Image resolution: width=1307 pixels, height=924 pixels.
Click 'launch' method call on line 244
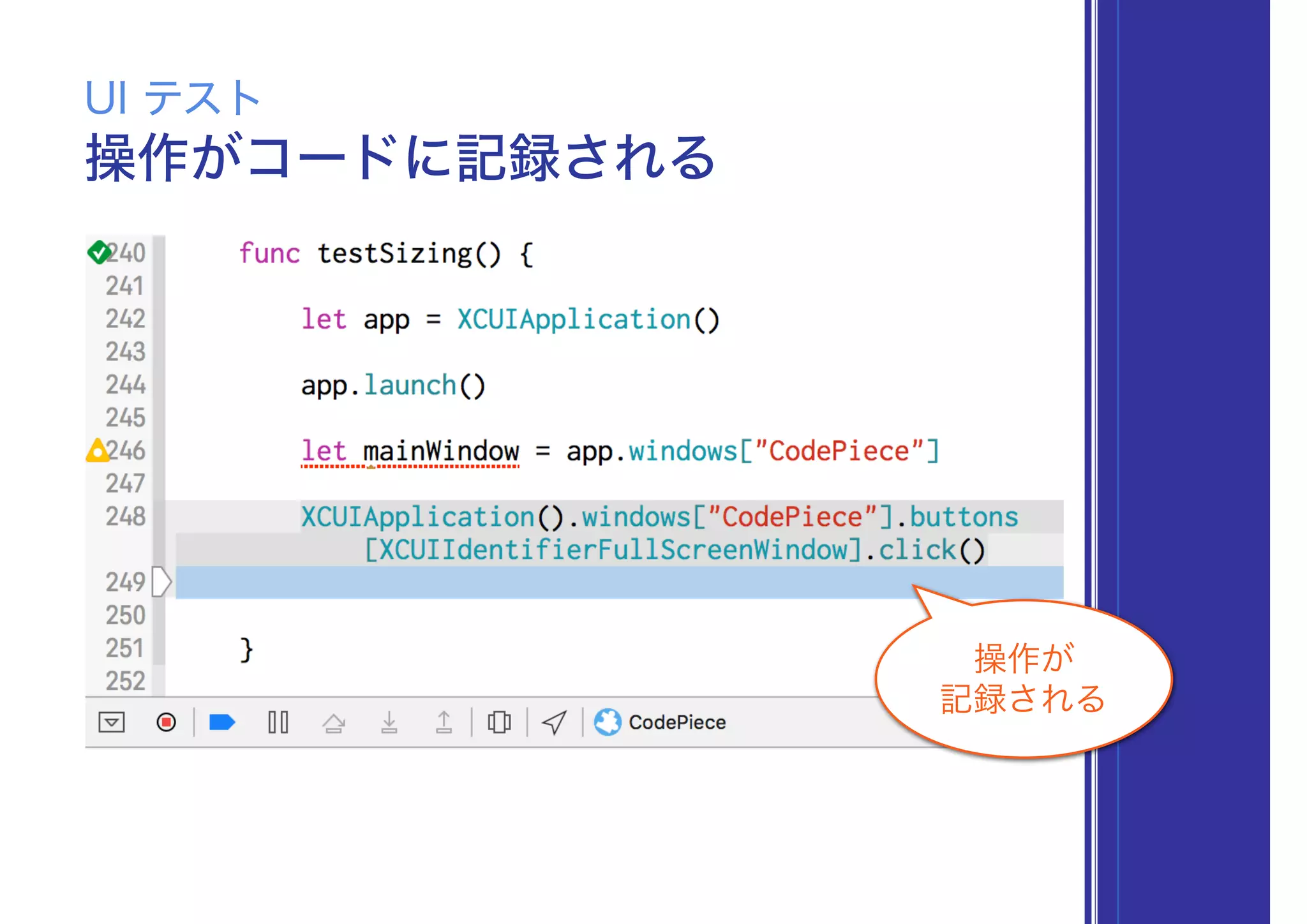(410, 385)
